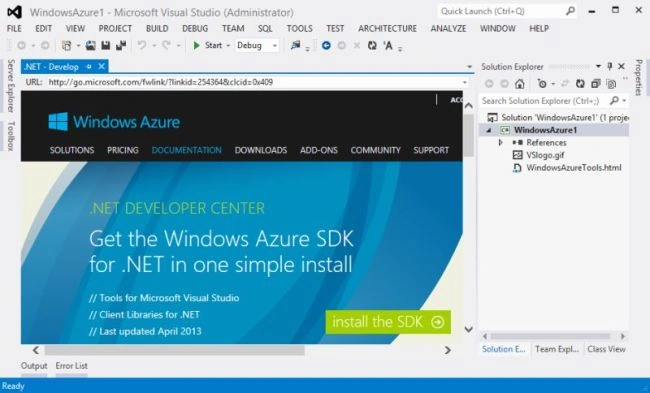Click the Quick Launch magnifier icon
Image resolution: width=650 pixels, height=393 pixels.
tap(570, 11)
